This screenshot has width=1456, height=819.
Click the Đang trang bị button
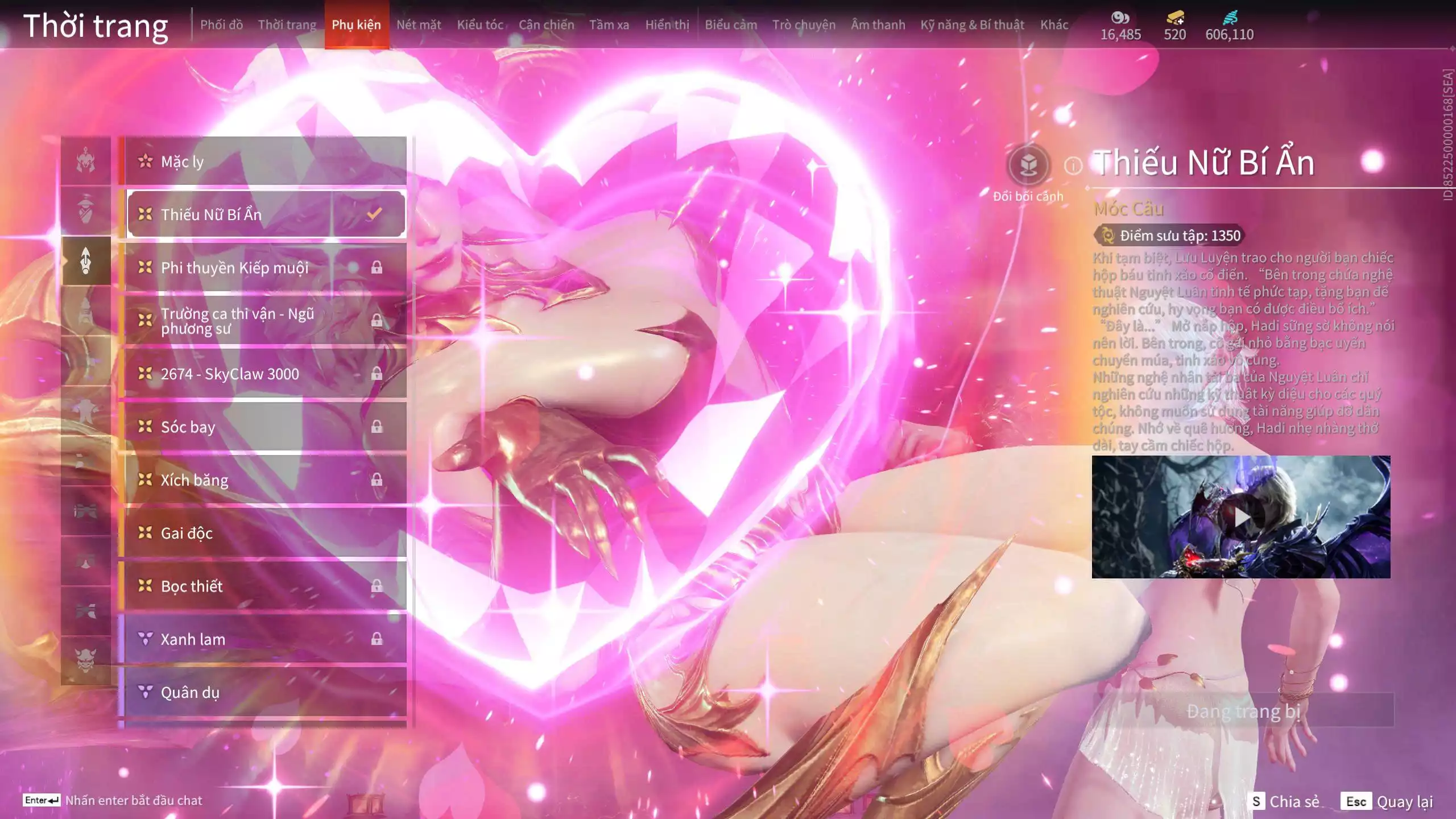1243,710
